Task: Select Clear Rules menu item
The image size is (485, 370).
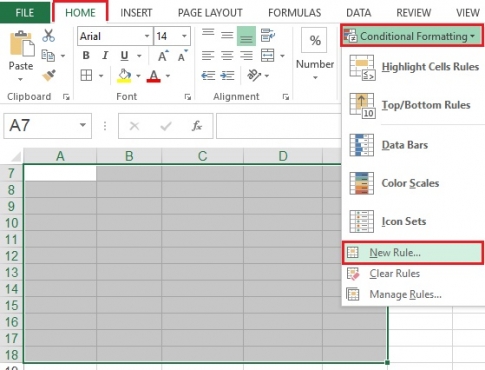Action: click(413, 274)
